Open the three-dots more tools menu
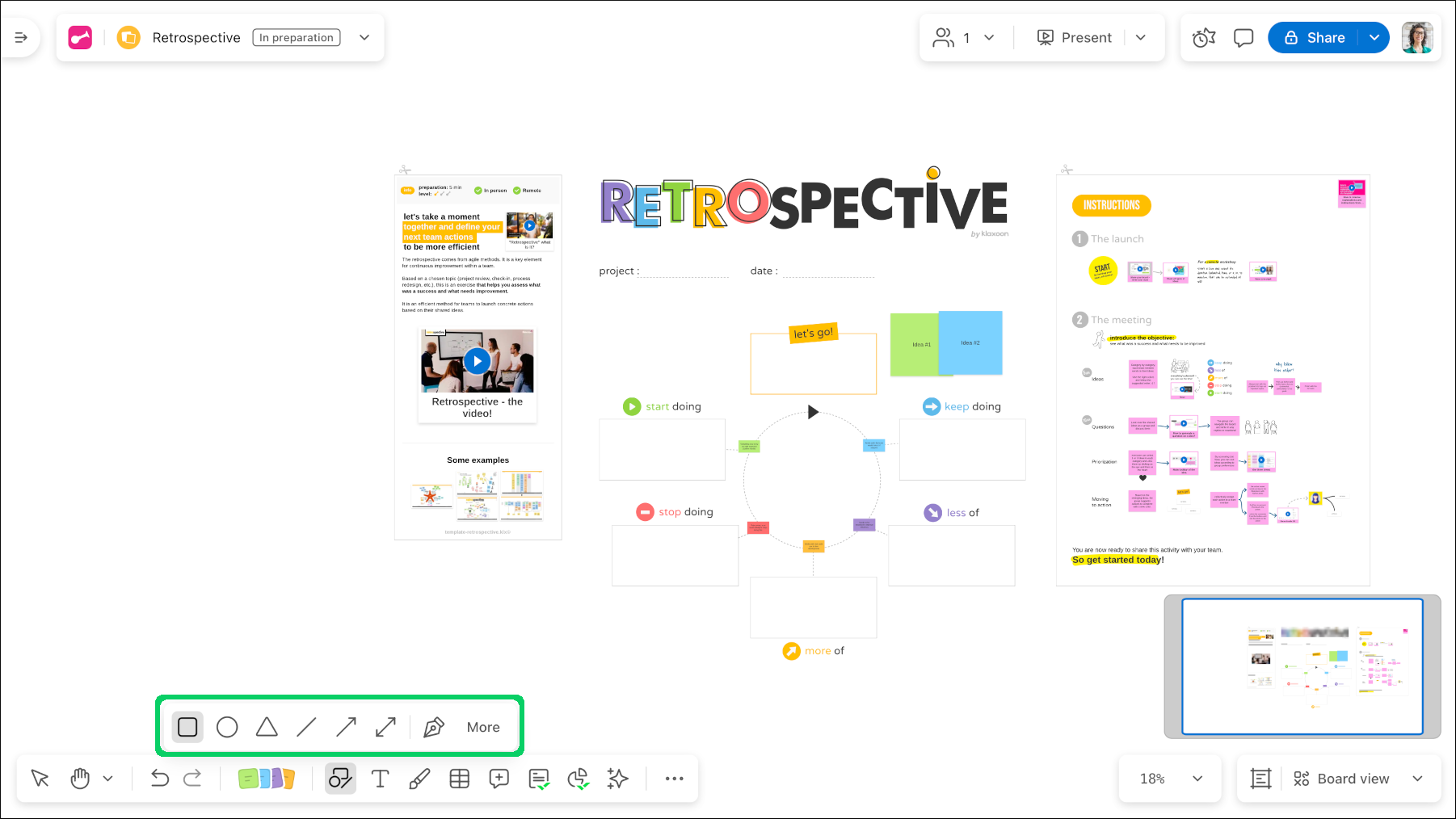This screenshot has height=819, width=1456. click(674, 779)
